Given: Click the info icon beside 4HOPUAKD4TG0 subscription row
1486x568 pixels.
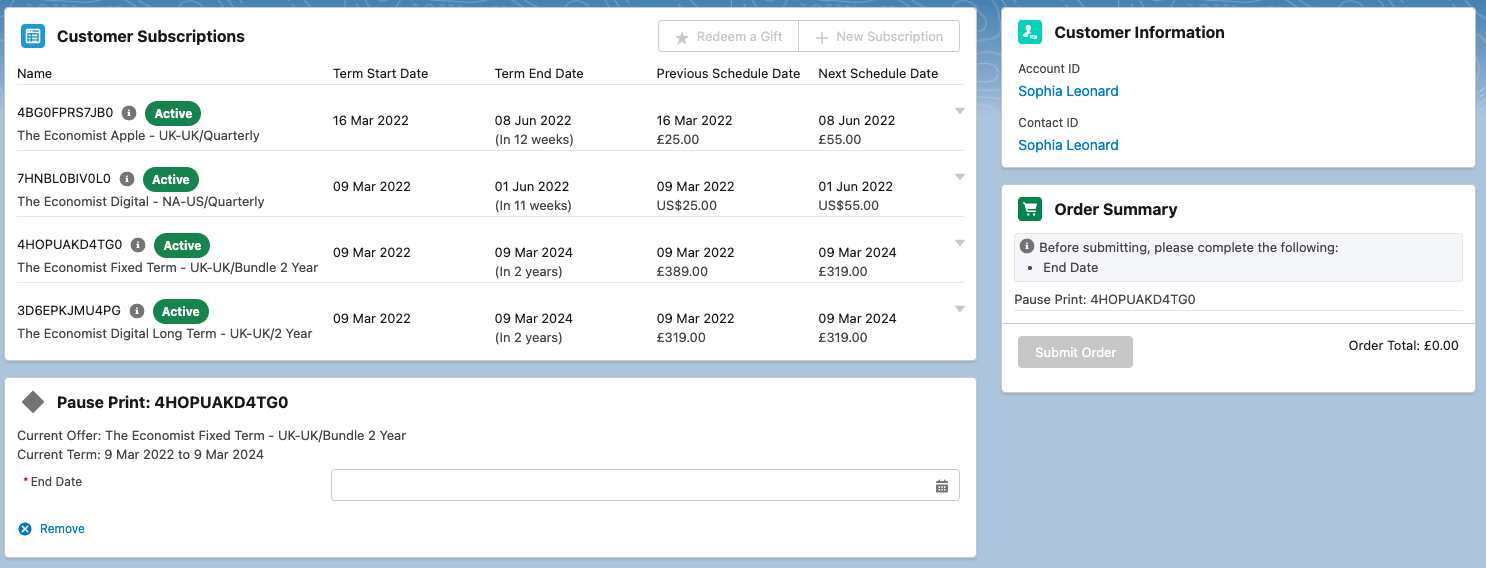Looking at the screenshot, I should pos(138,245).
